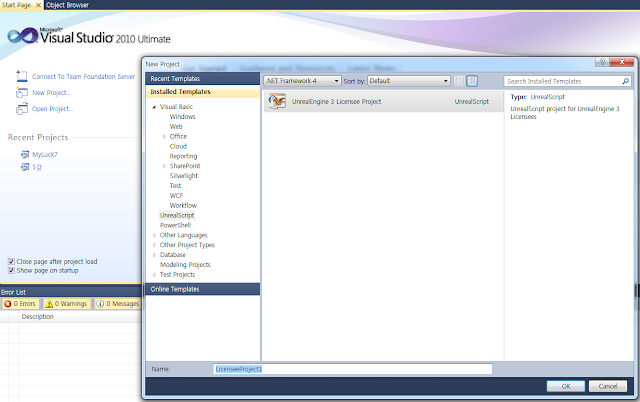Select Test under Visual Basic
Viewport: 640px width, 402px height.
coord(175,186)
